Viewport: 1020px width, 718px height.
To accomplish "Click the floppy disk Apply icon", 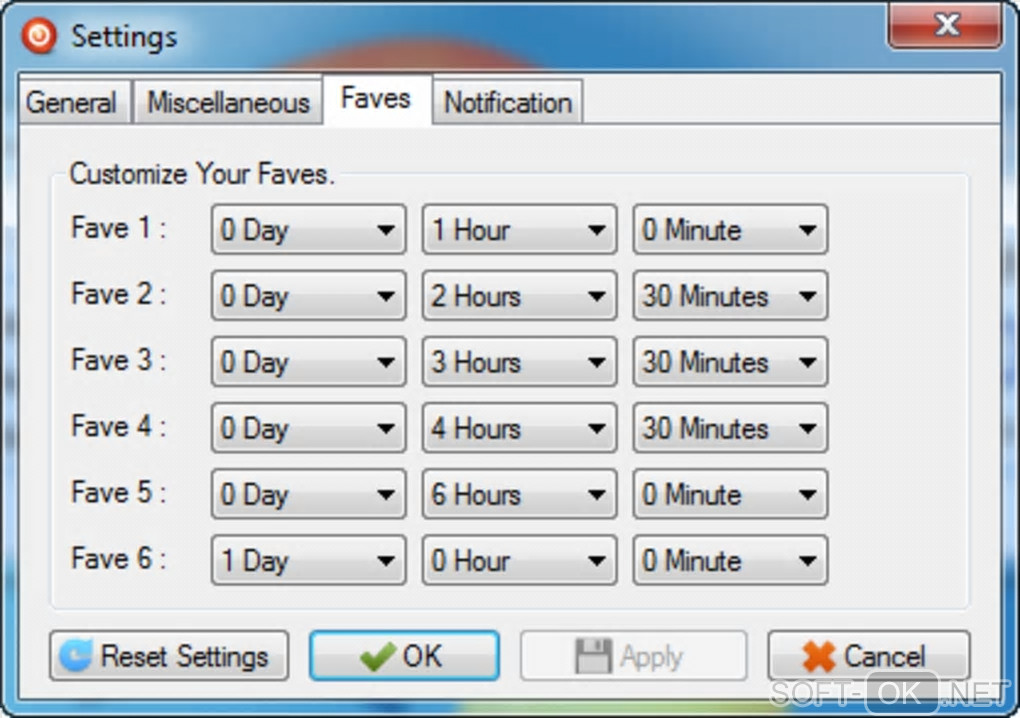I will click(592, 657).
